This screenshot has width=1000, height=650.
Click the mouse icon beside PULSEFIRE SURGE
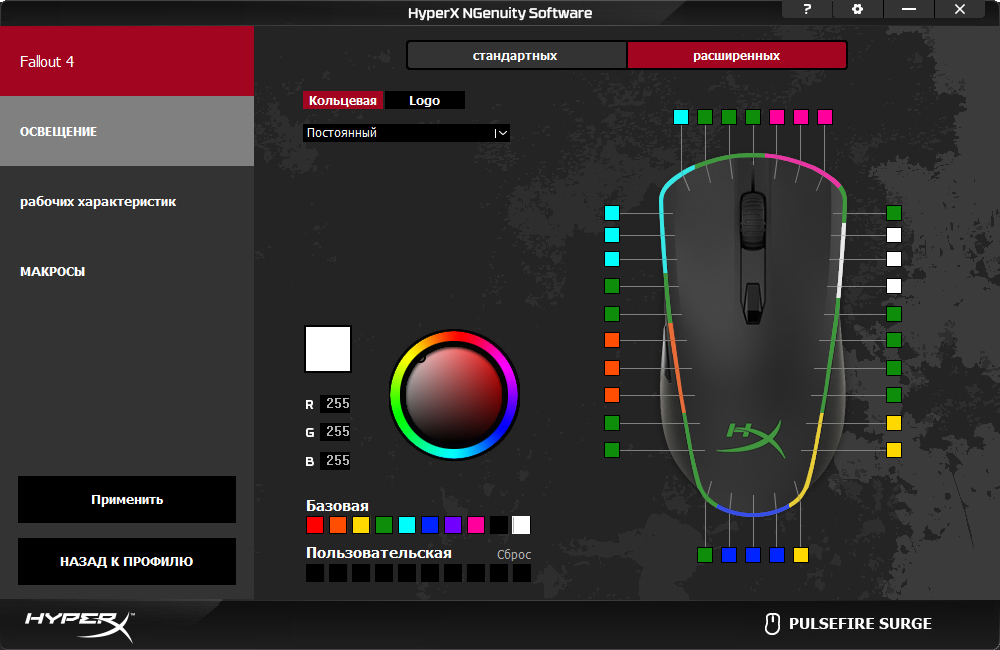(x=772, y=623)
